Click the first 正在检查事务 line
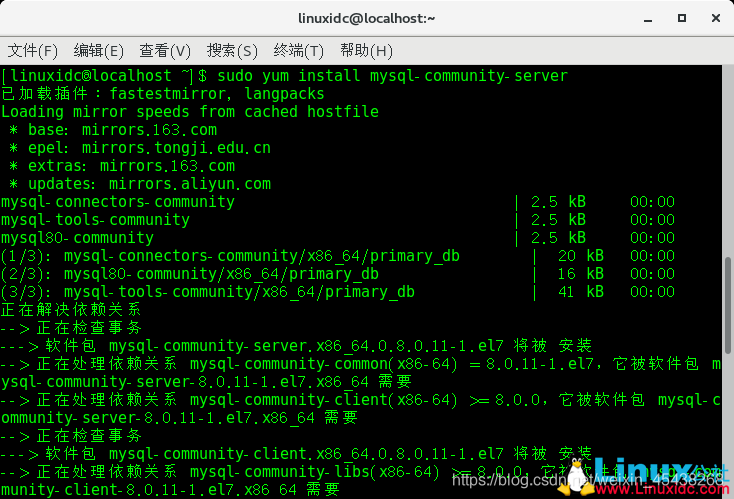Image resolution: width=734 pixels, height=499 pixels. pyautogui.click(x=71, y=328)
